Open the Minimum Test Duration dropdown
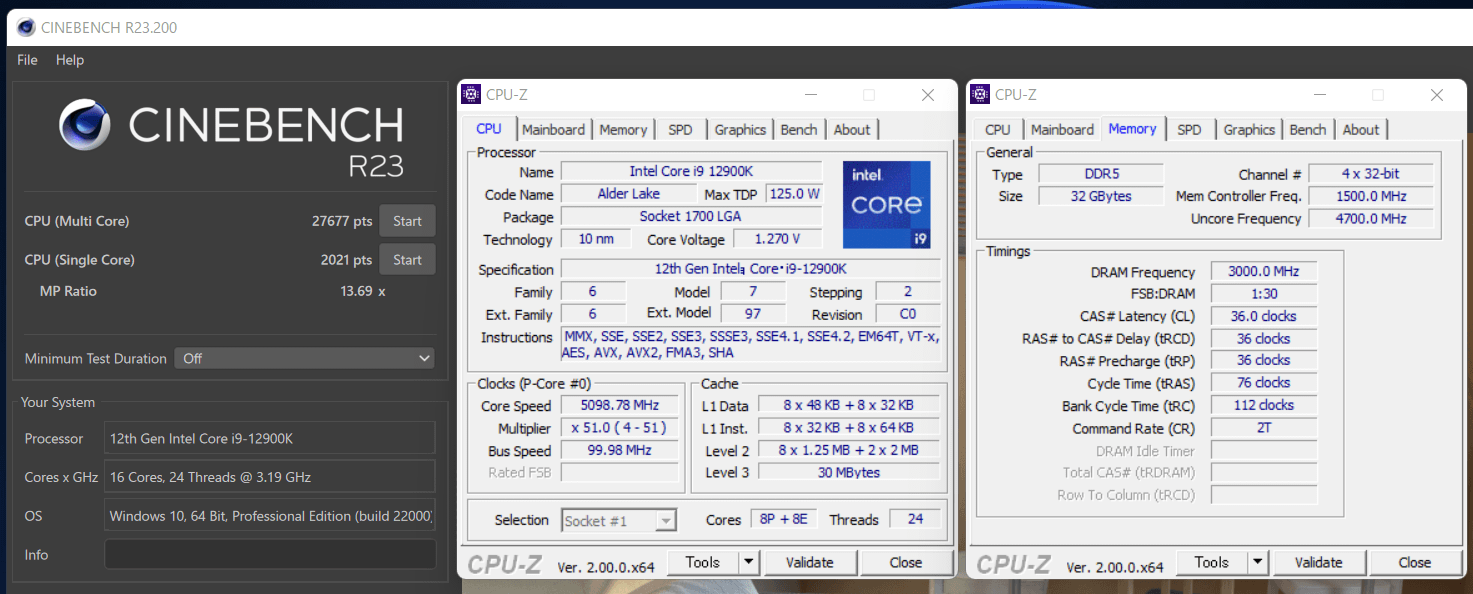Viewport: 1473px width, 594px height. (305, 358)
